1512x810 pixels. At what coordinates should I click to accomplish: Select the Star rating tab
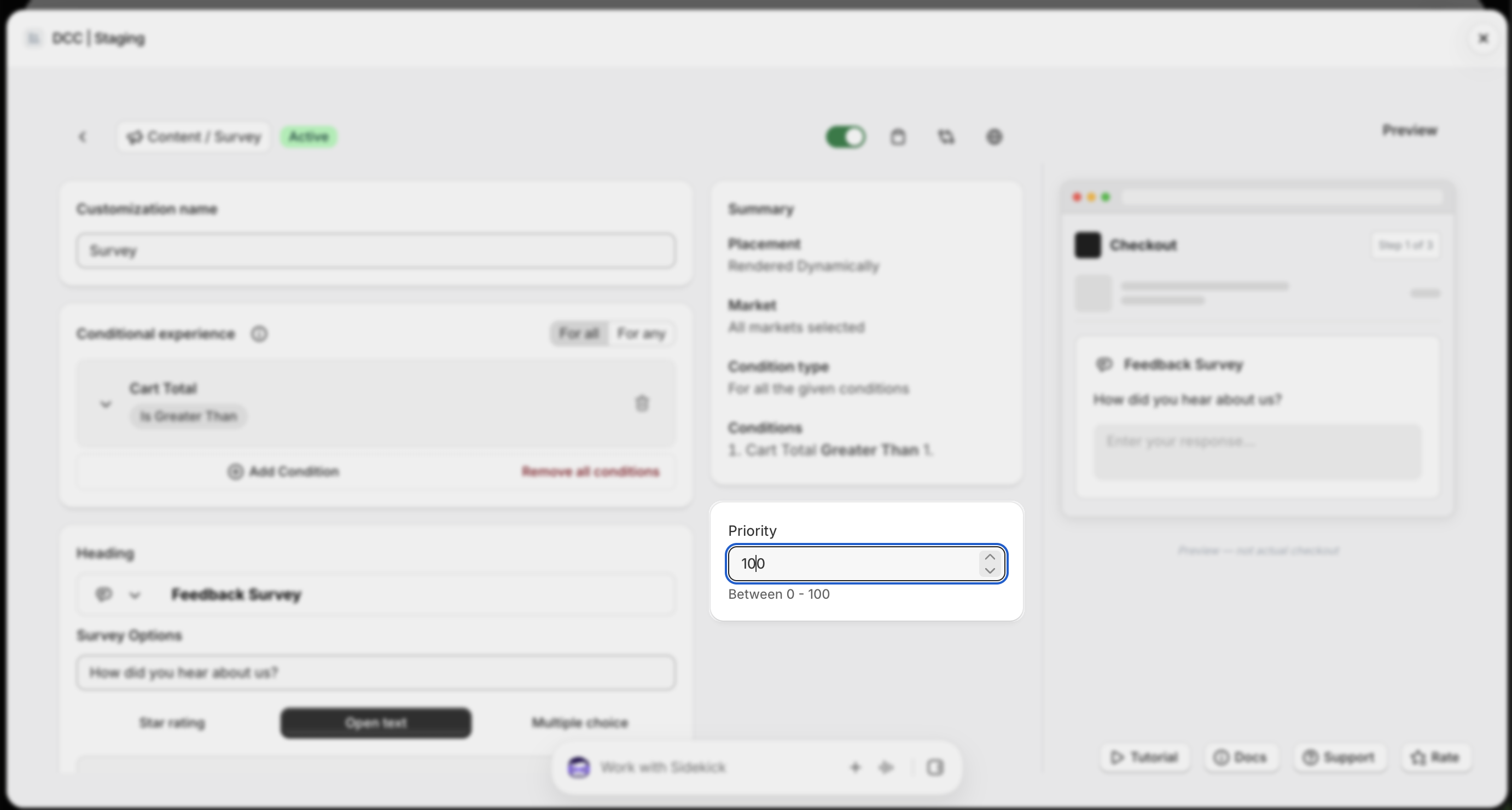(172, 723)
